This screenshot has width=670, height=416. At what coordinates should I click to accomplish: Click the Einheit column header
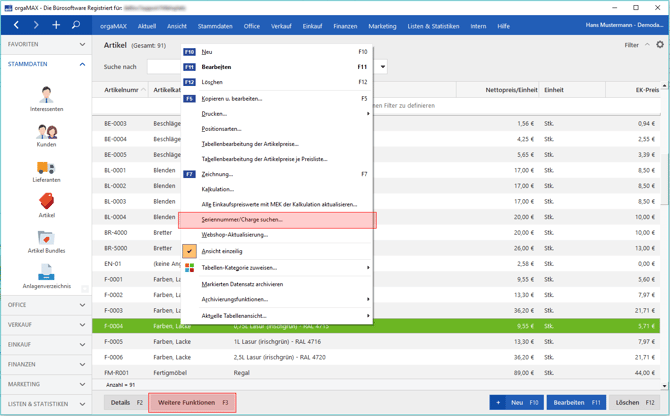pyautogui.click(x=572, y=90)
